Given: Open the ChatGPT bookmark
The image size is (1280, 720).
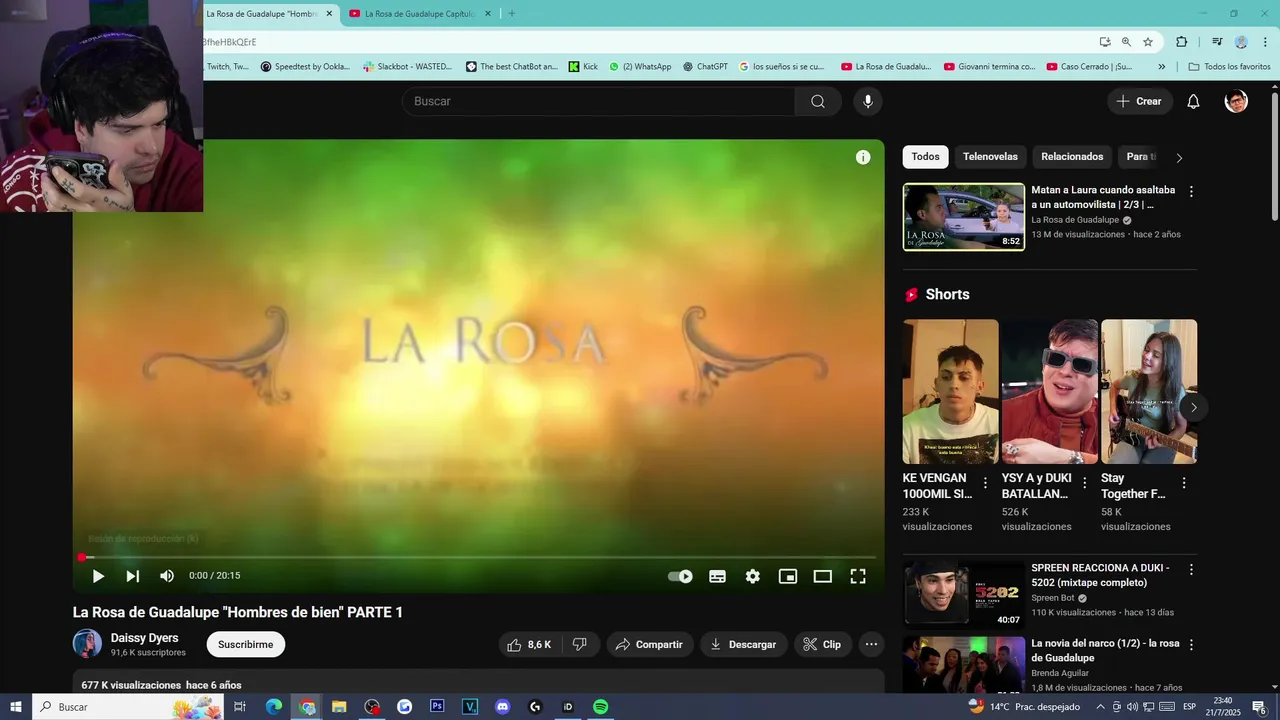Looking at the screenshot, I should click(705, 67).
